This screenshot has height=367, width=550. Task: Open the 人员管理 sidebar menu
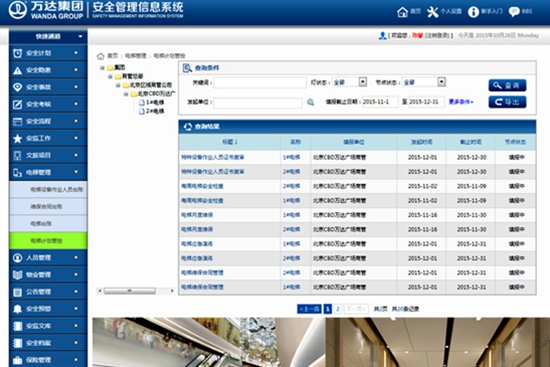48,258
